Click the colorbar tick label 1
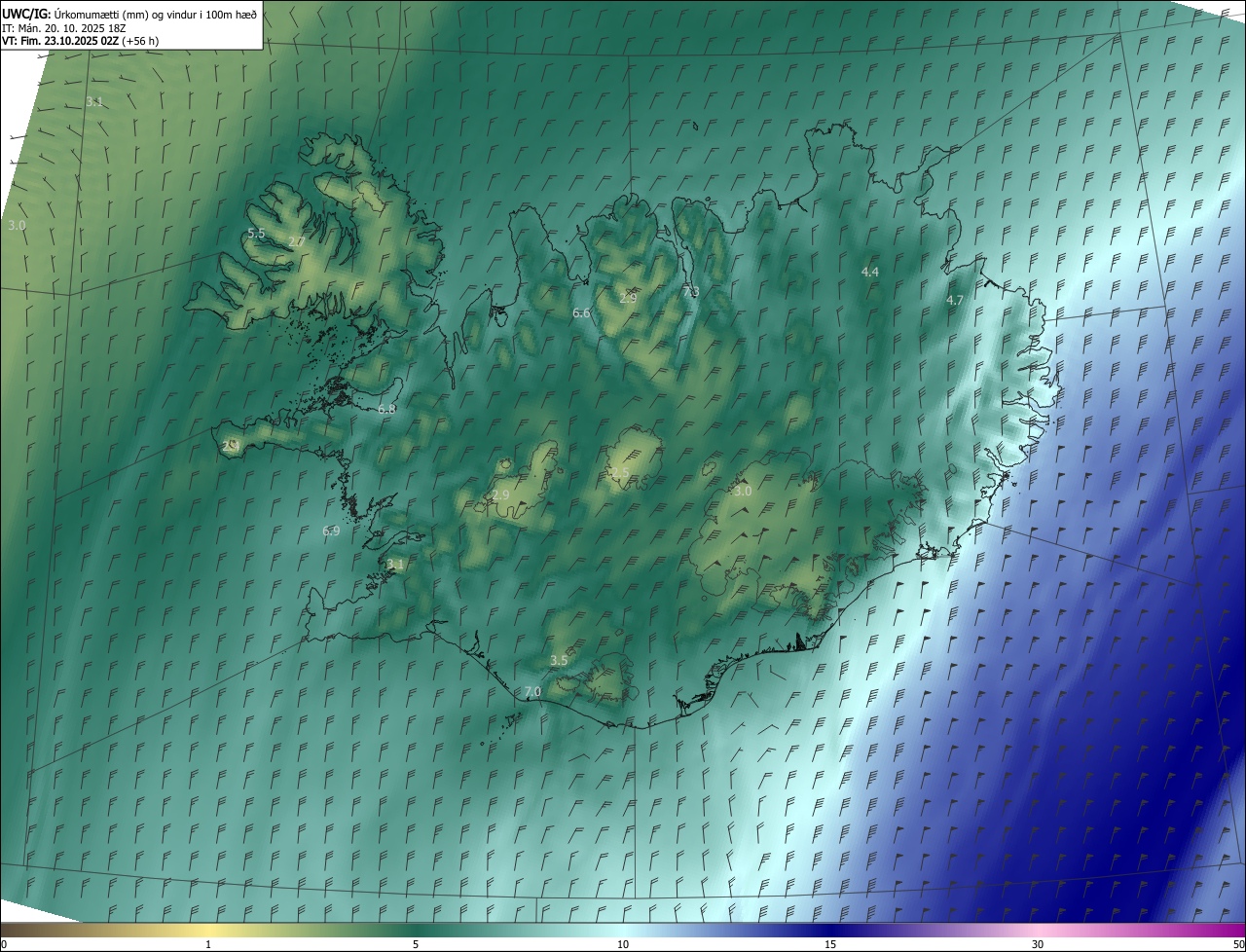Viewport: 1246px width, 952px height. [x=208, y=944]
